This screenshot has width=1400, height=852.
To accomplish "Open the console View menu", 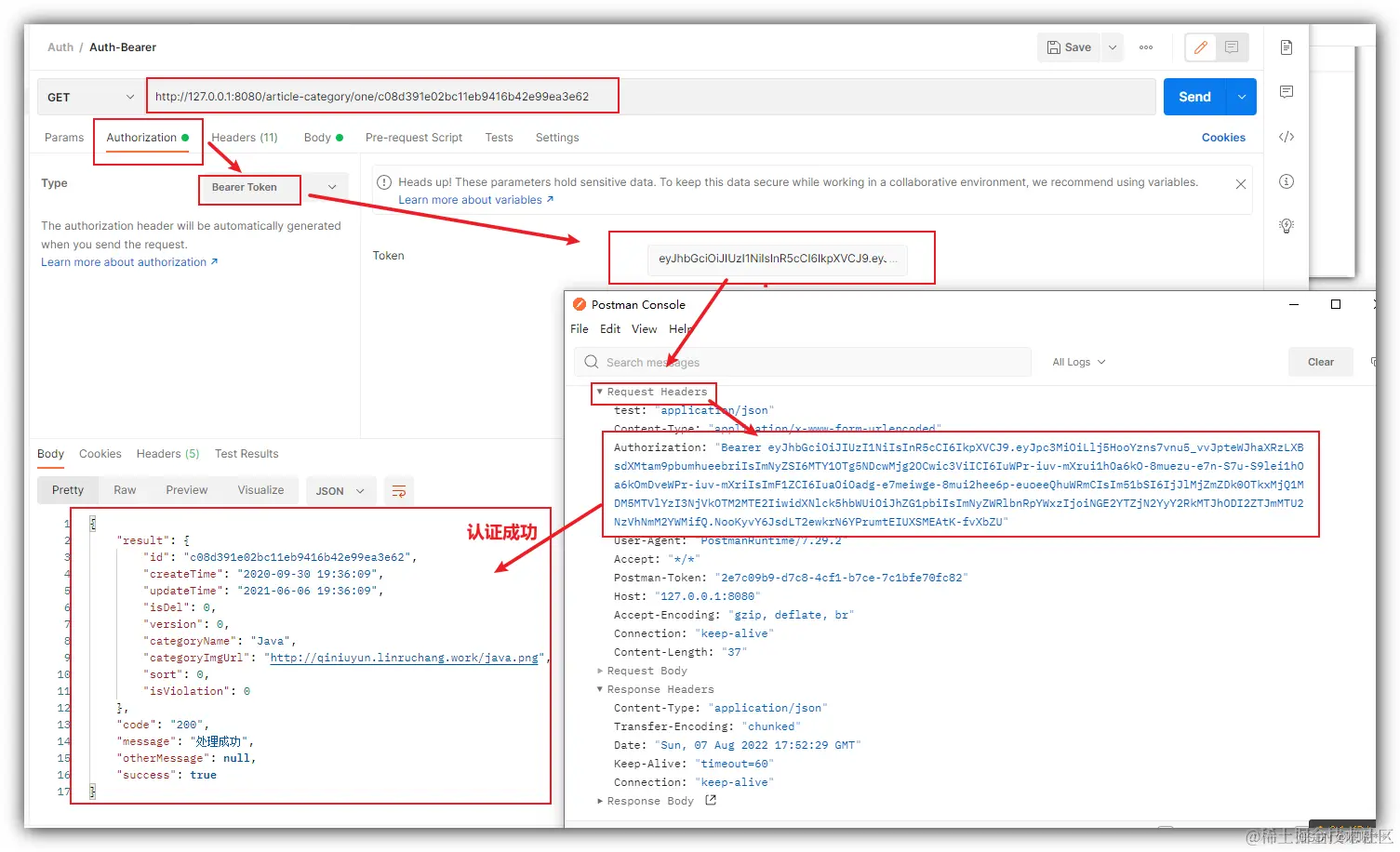I will [644, 329].
